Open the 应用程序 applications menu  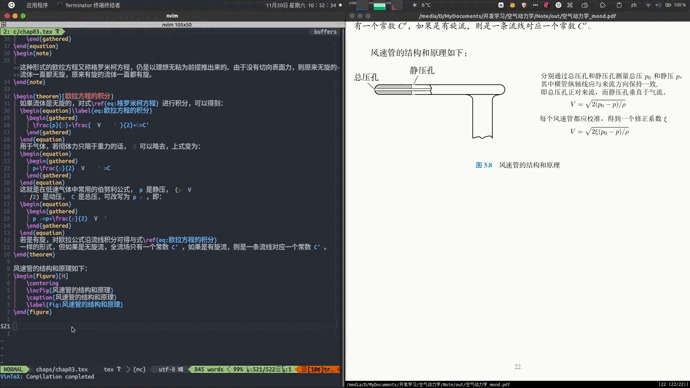tap(37, 5)
